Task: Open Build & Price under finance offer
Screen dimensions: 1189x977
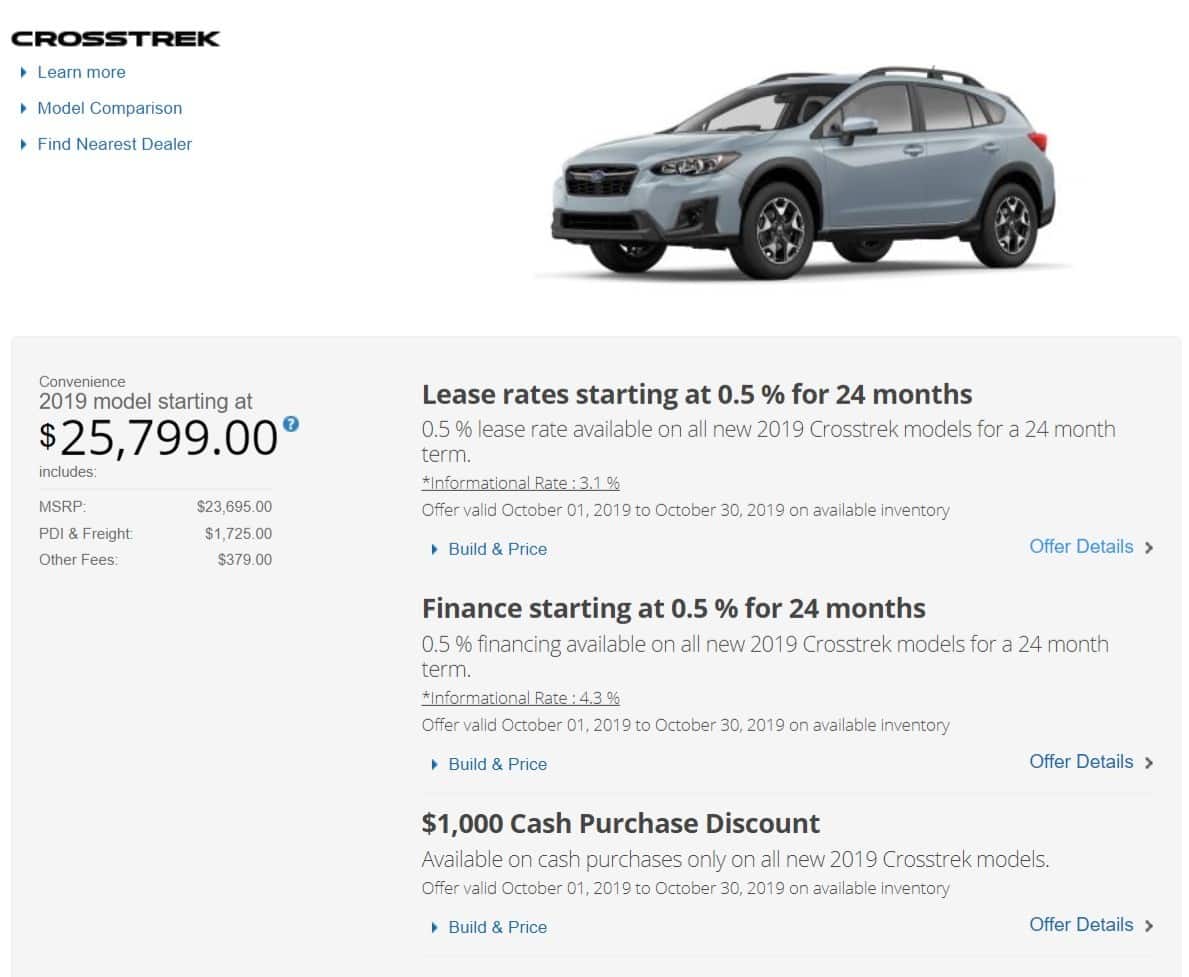Action: pos(497,764)
